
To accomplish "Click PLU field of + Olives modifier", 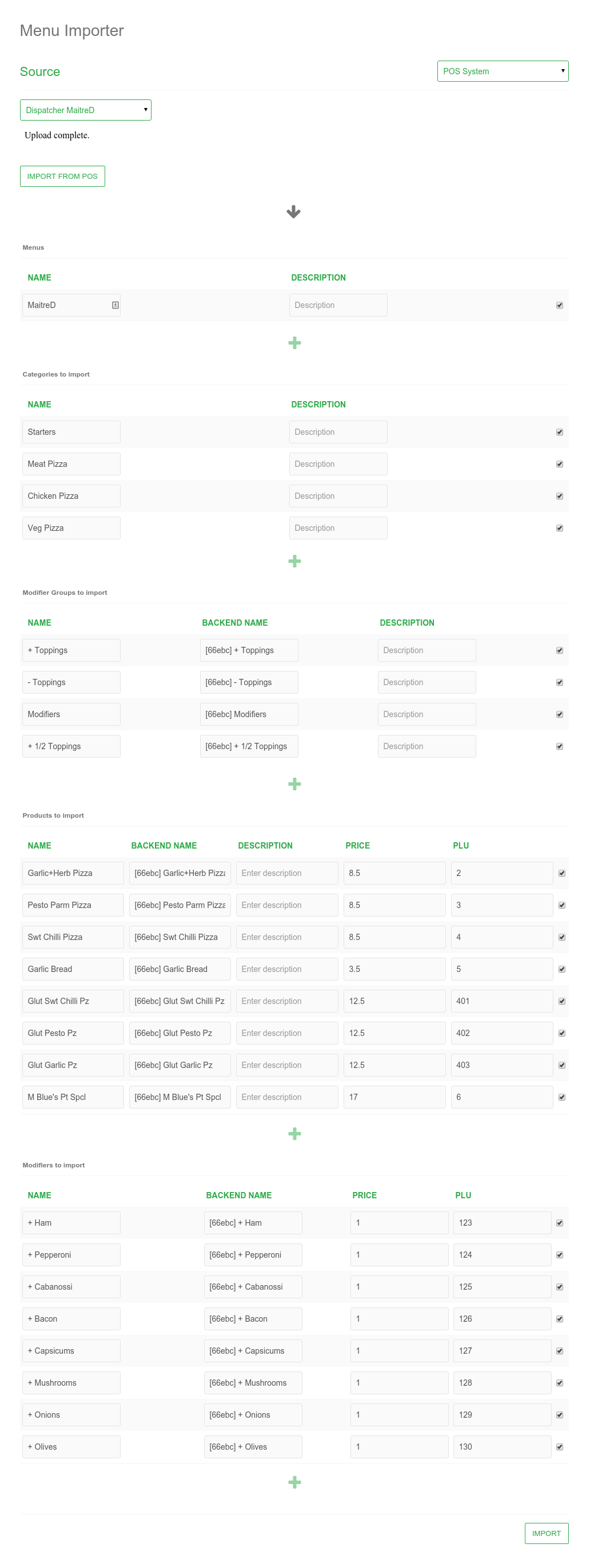I will (501, 1447).
